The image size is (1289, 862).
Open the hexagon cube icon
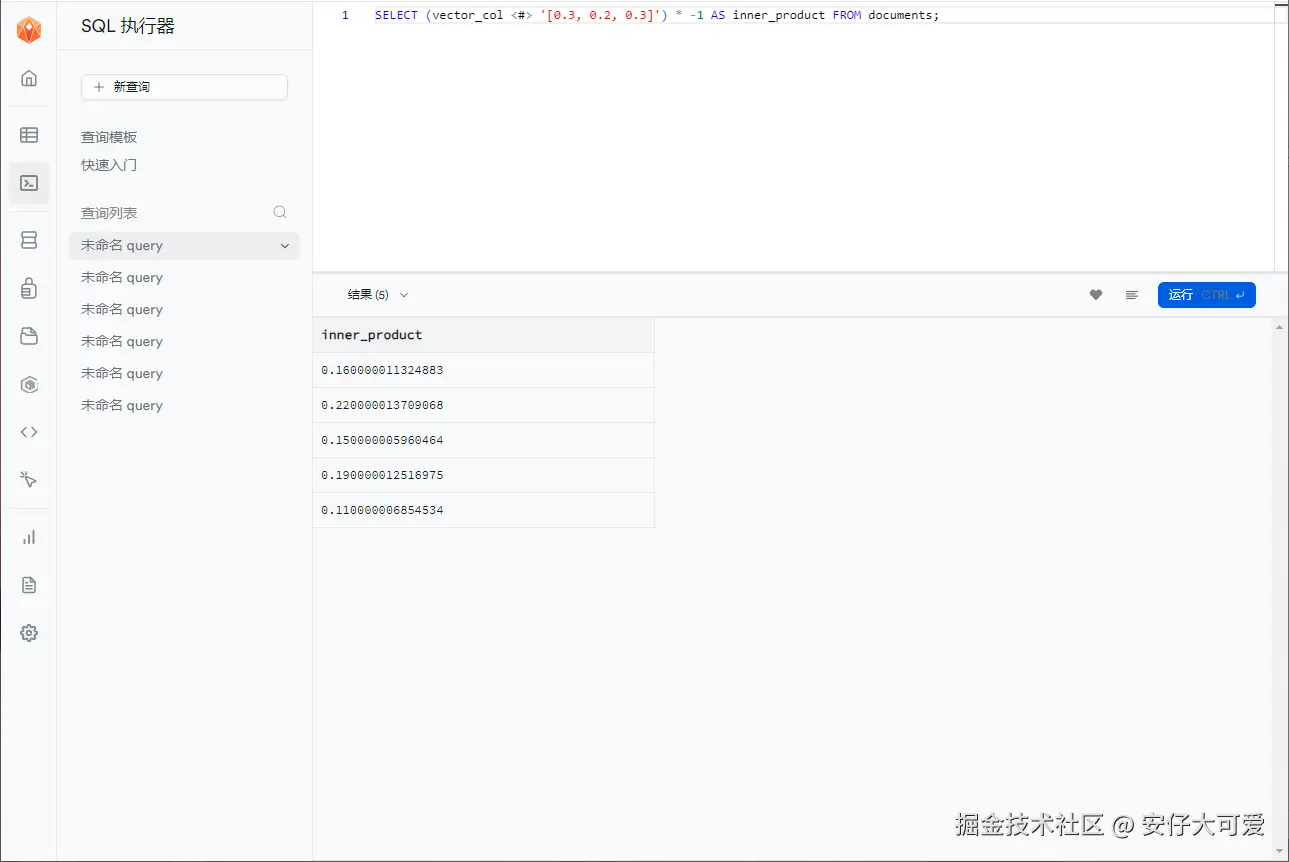point(29,384)
